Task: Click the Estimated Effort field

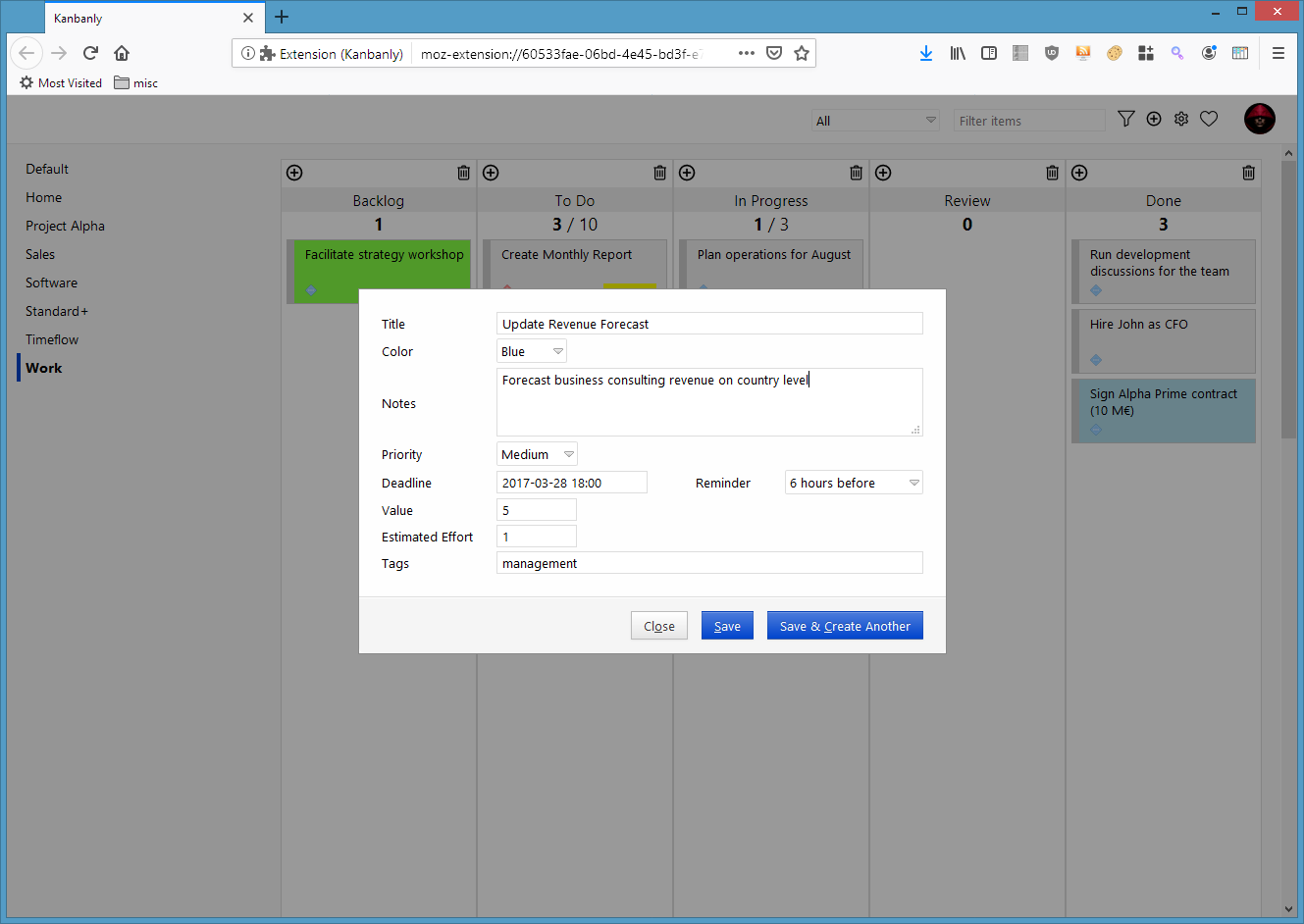Action: click(537, 537)
